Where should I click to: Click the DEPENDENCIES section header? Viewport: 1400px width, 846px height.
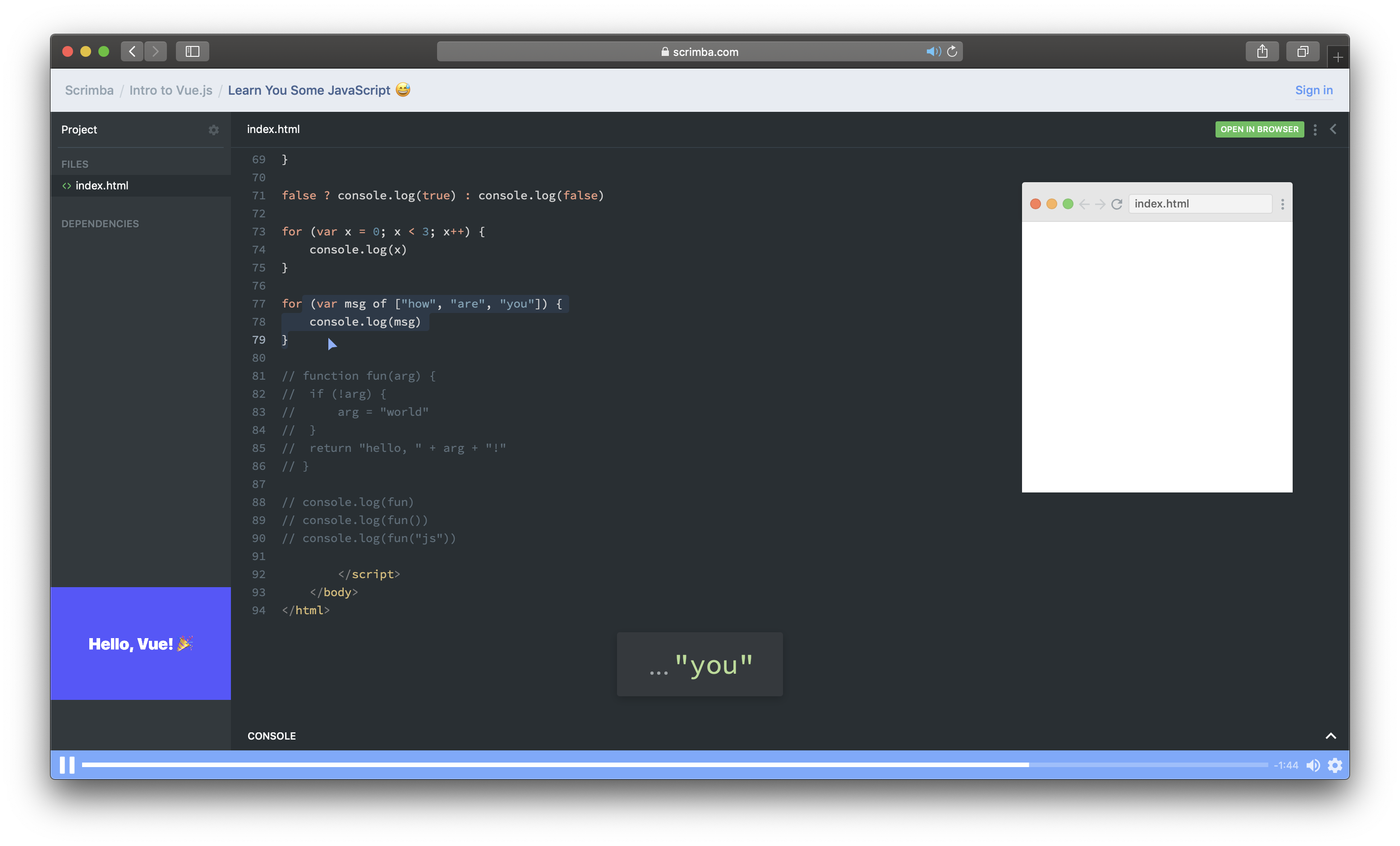(x=100, y=223)
